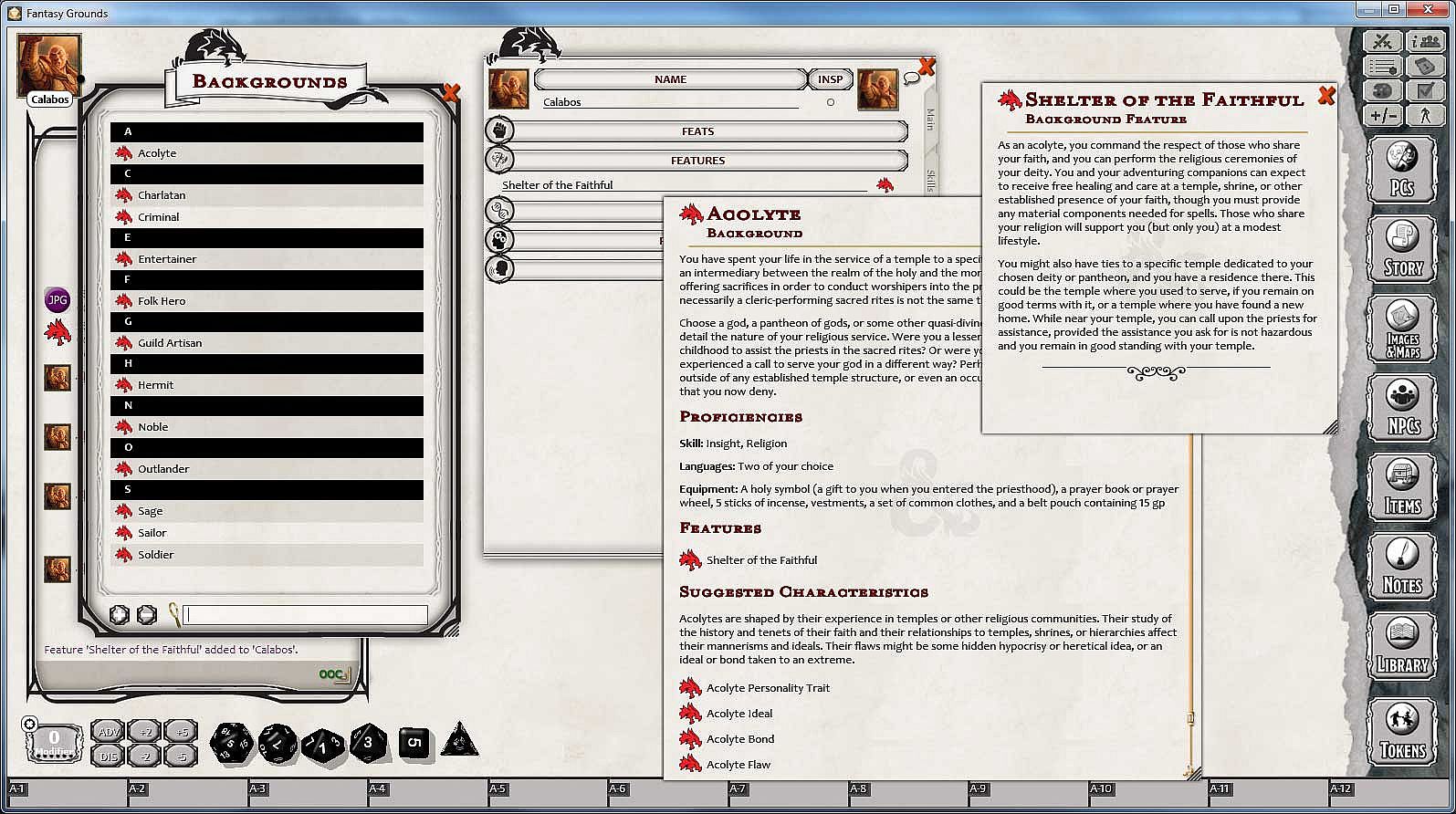Toggle the -2 modifier button
The image size is (1456, 814).
pyautogui.click(x=144, y=756)
